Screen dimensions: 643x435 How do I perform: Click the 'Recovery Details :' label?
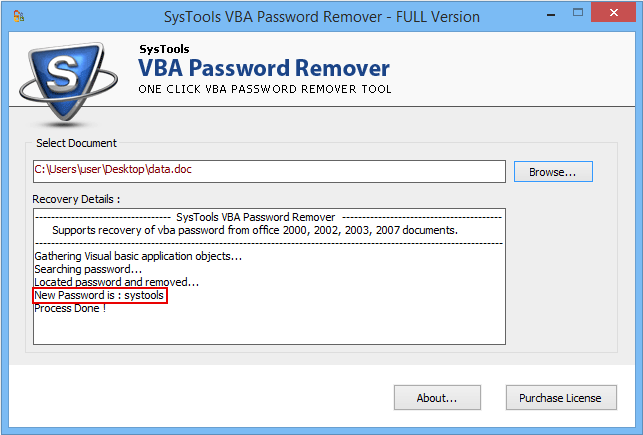[x=76, y=200]
